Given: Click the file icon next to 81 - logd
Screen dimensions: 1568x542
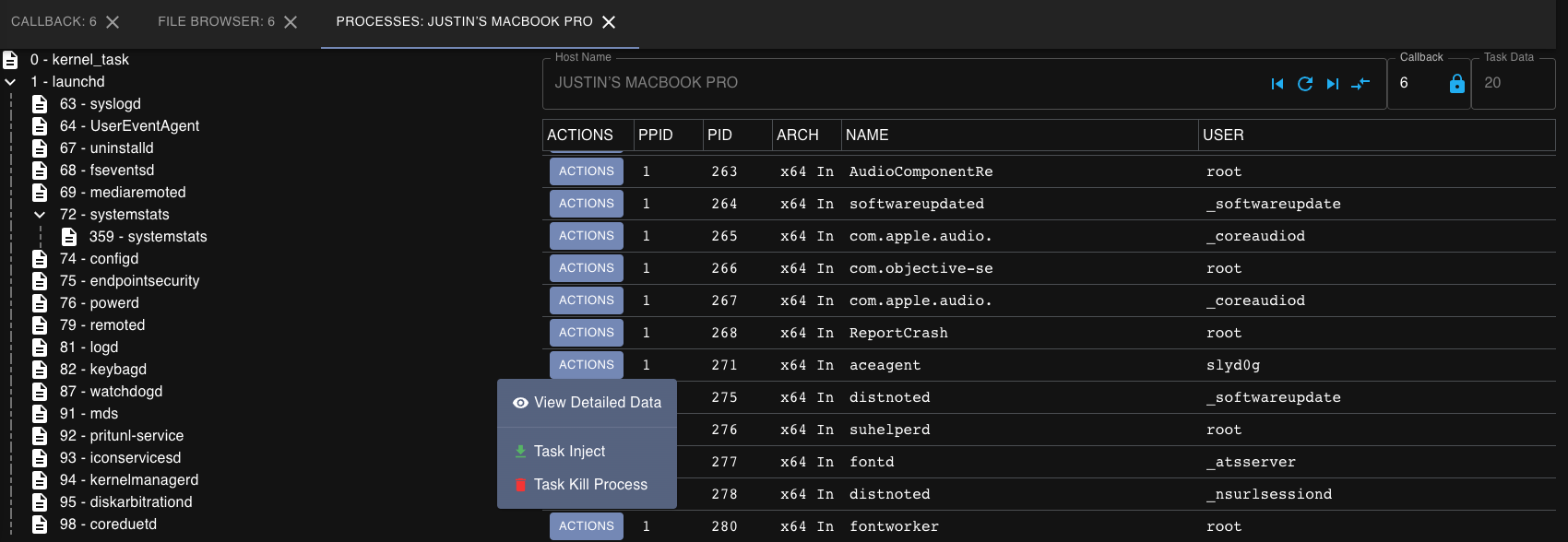Looking at the screenshot, I should (40, 348).
